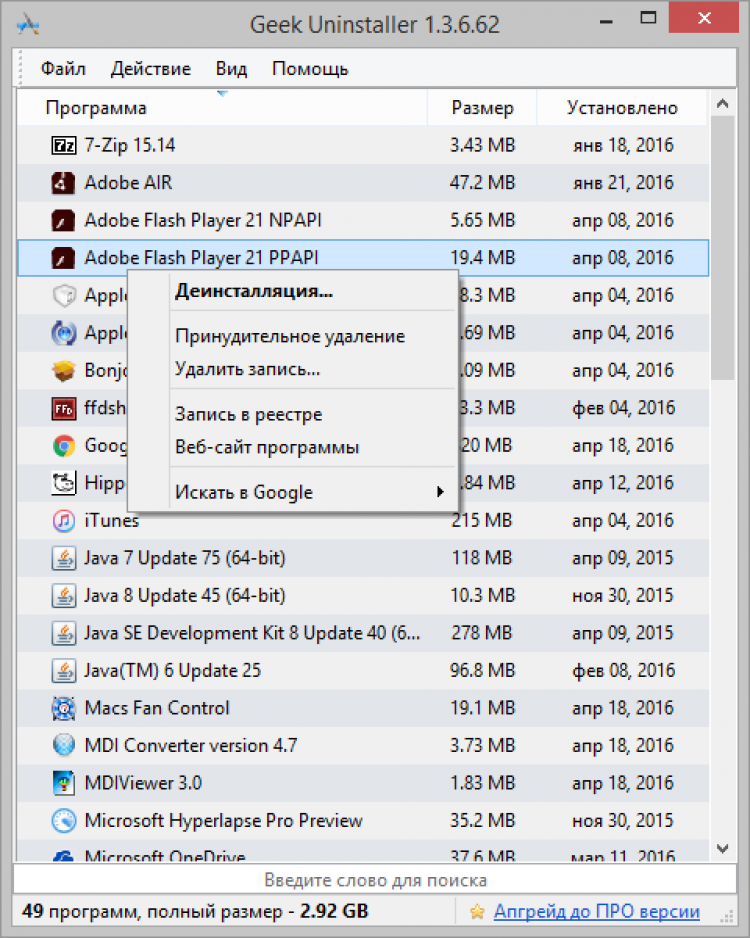Click the Hippo program icon

[x=63, y=483]
